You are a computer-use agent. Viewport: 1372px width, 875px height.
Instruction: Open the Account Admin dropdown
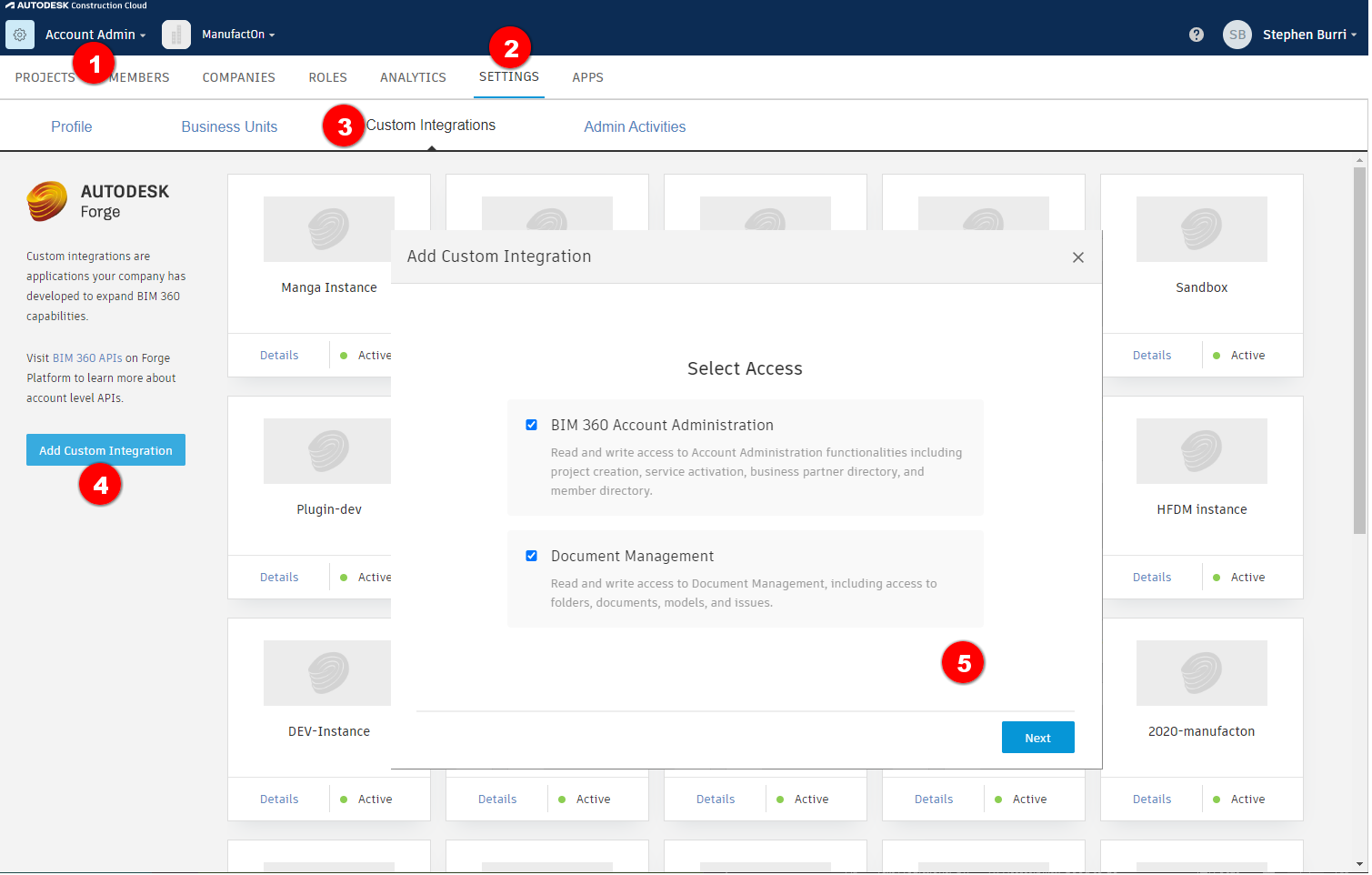coord(95,35)
